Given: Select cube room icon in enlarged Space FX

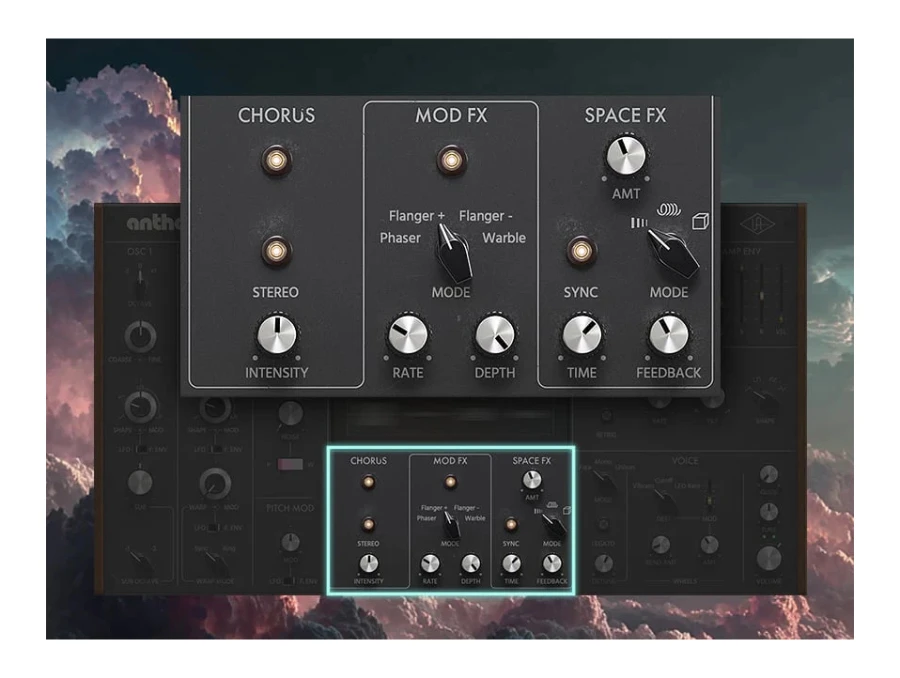Looking at the screenshot, I should [x=700, y=221].
